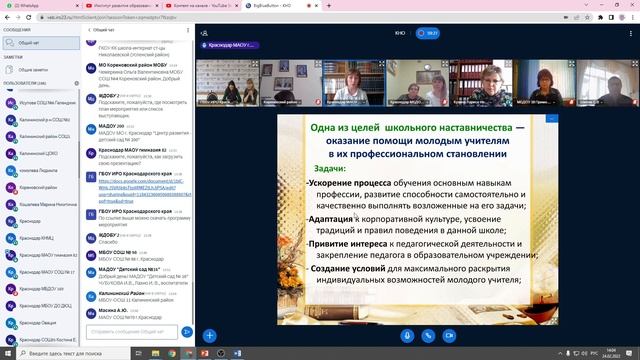Open the browser extensions puzzle icon
The height and width of the screenshot is (360, 640).
point(600,17)
